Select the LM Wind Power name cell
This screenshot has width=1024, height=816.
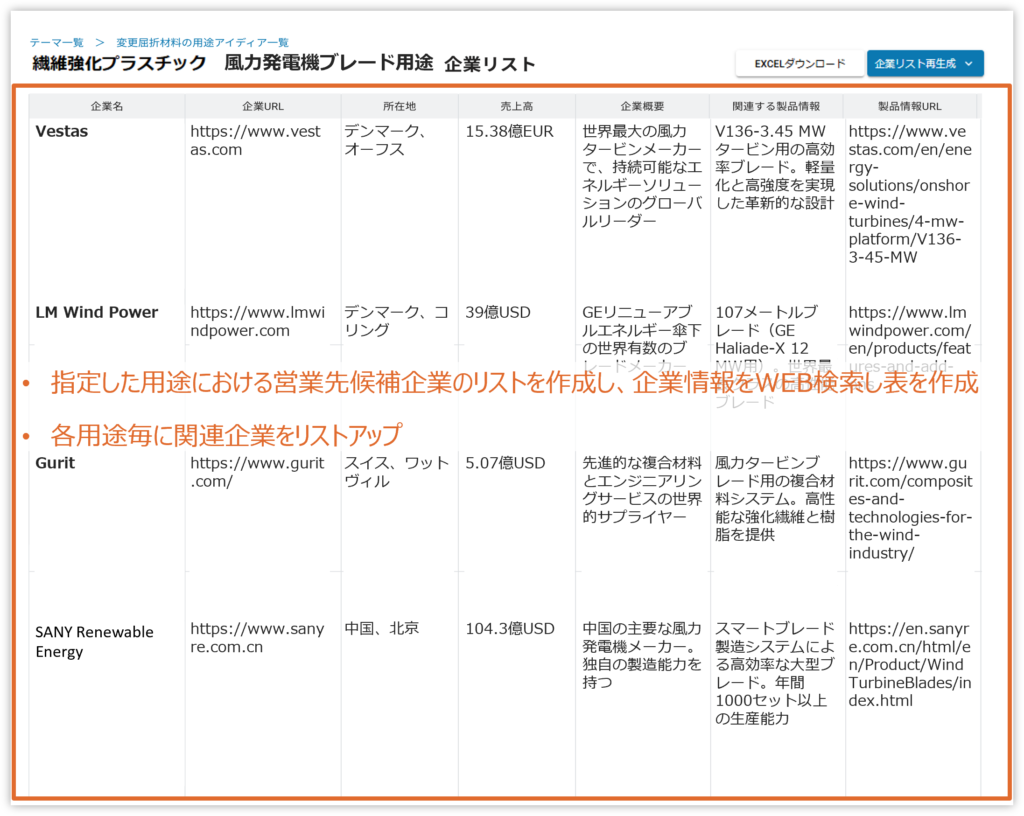point(97,312)
